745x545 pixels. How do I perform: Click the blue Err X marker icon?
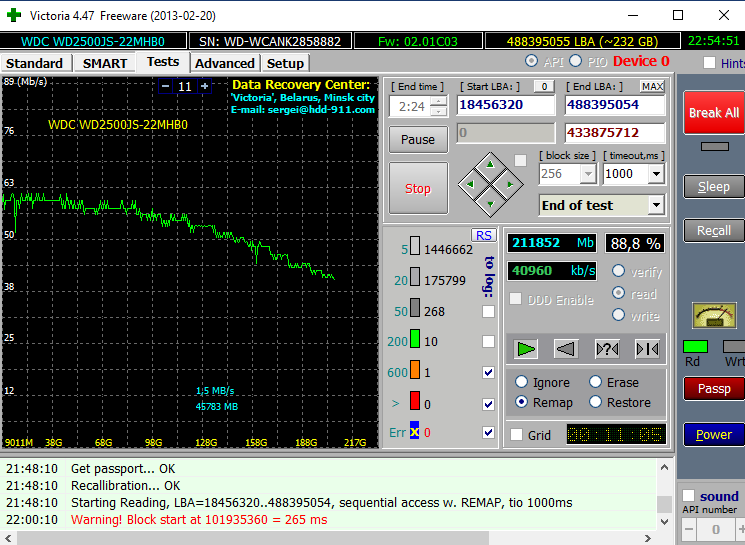[x=415, y=430]
